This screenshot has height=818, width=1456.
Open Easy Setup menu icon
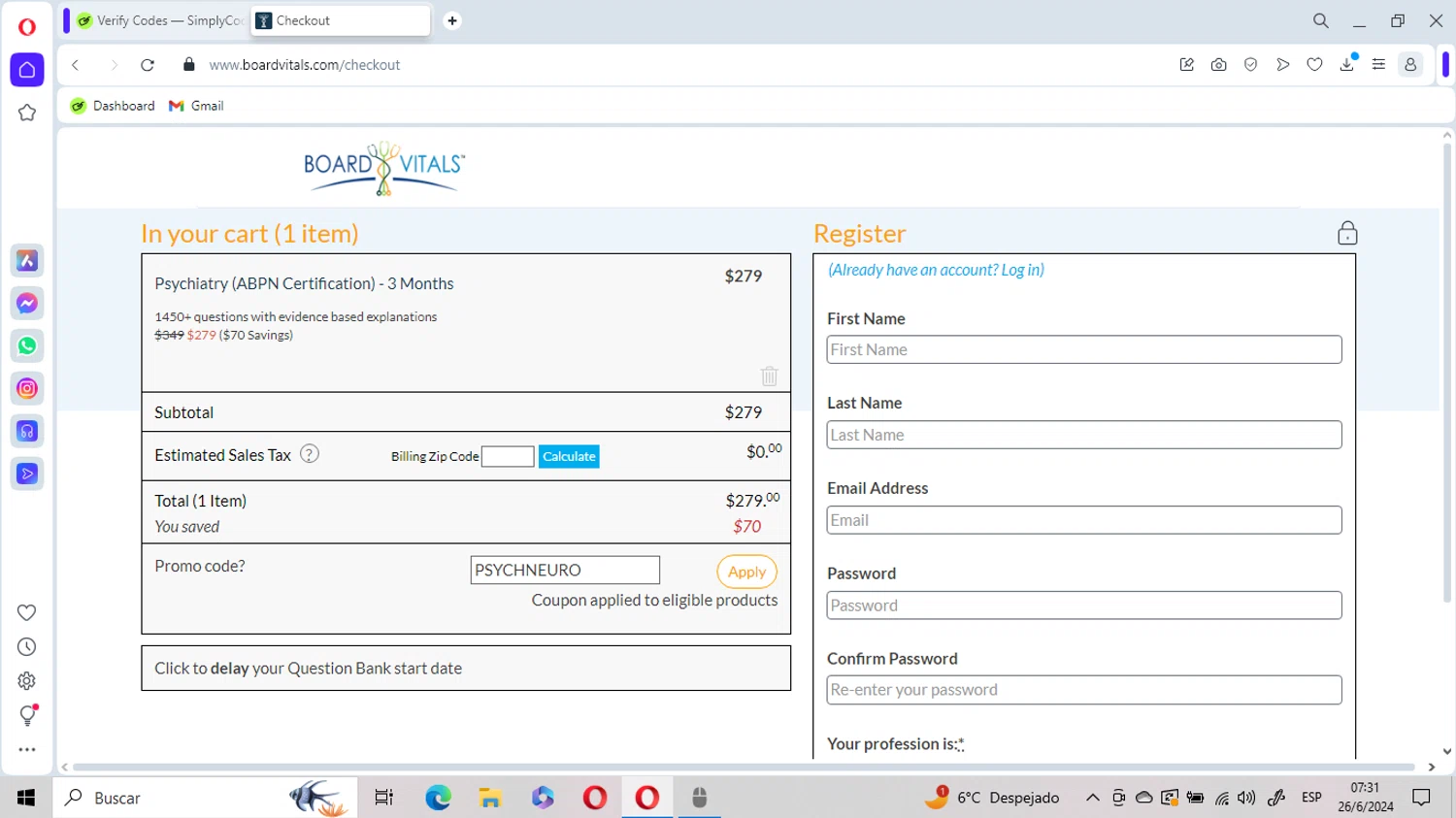click(x=1378, y=65)
